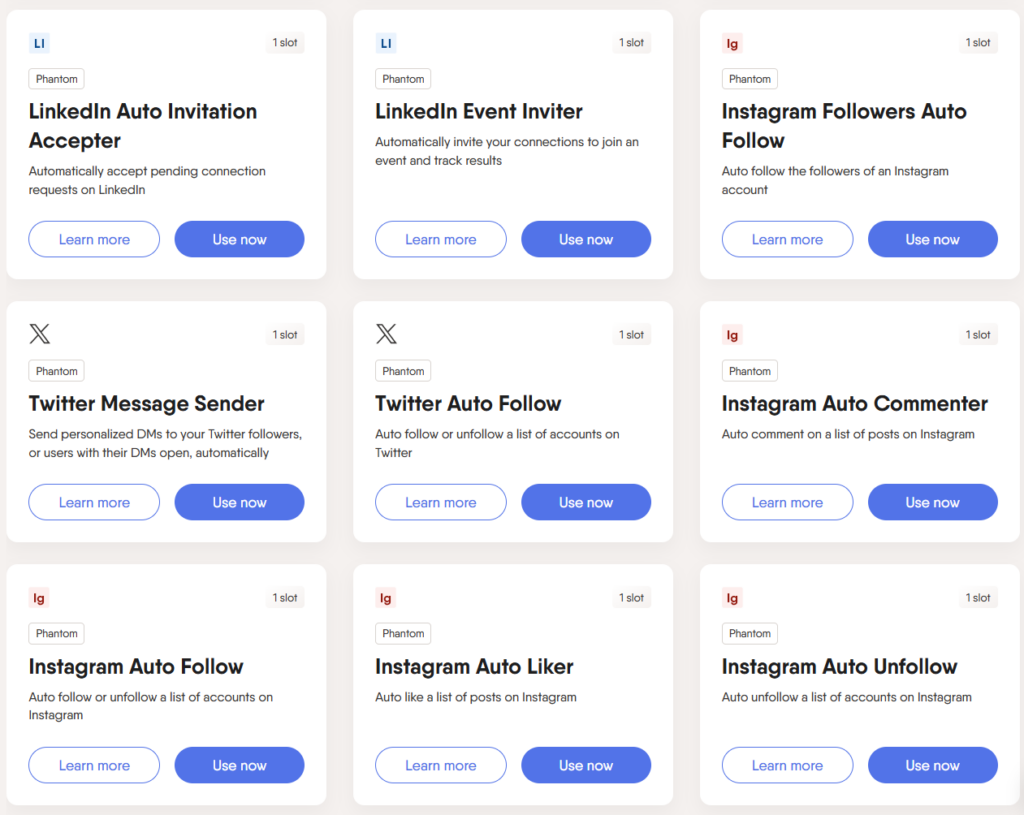Use the Twitter Auto Follow phantom now
The image size is (1024, 815).
click(586, 502)
